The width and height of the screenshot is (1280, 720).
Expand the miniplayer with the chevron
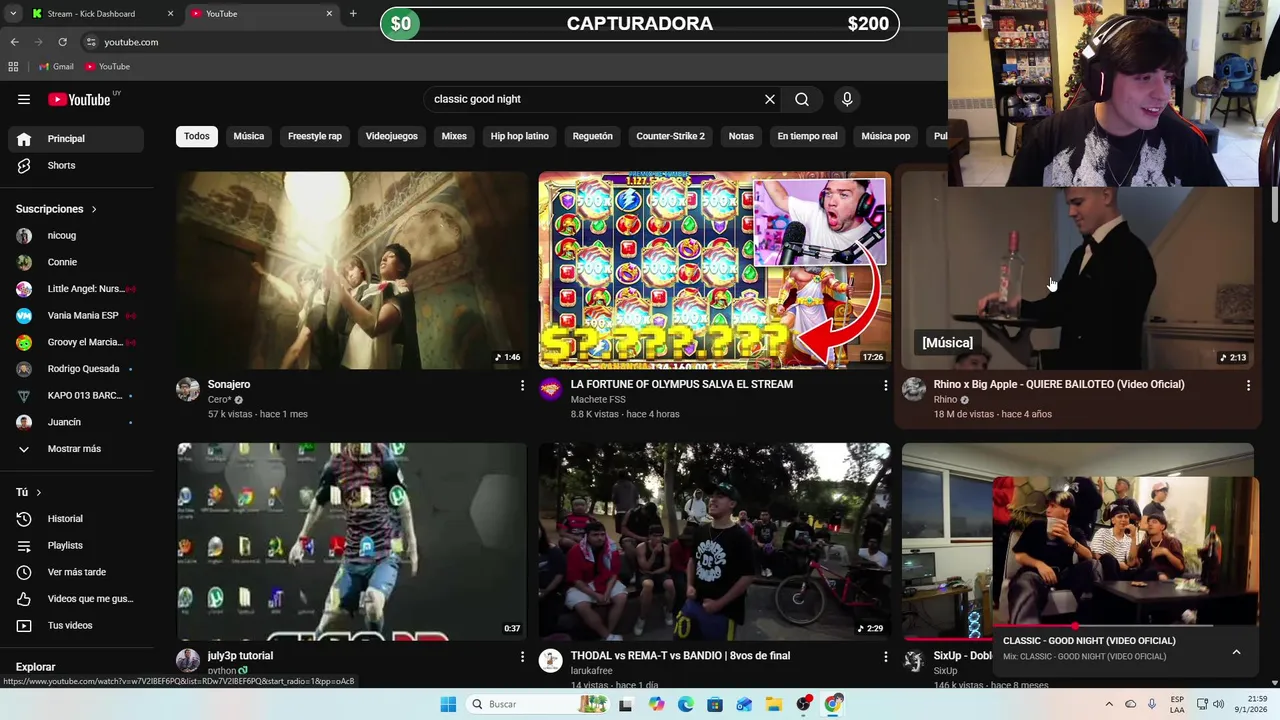tap(1236, 652)
